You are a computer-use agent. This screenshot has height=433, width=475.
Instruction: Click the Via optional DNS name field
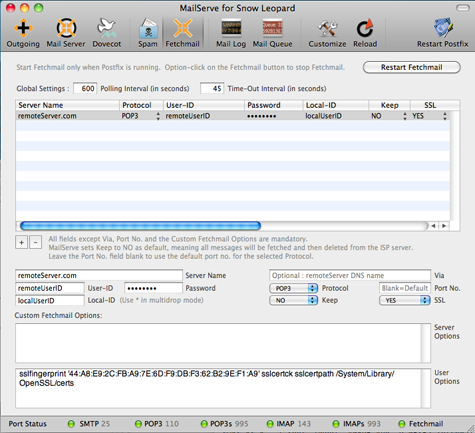point(350,275)
